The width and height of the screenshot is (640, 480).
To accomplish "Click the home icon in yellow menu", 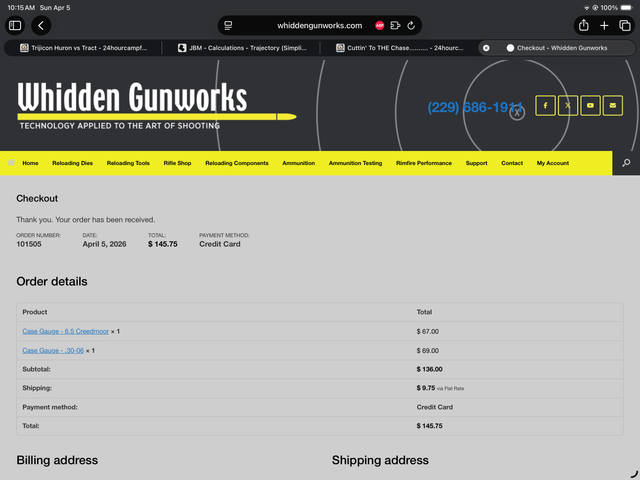I will [x=11, y=162].
